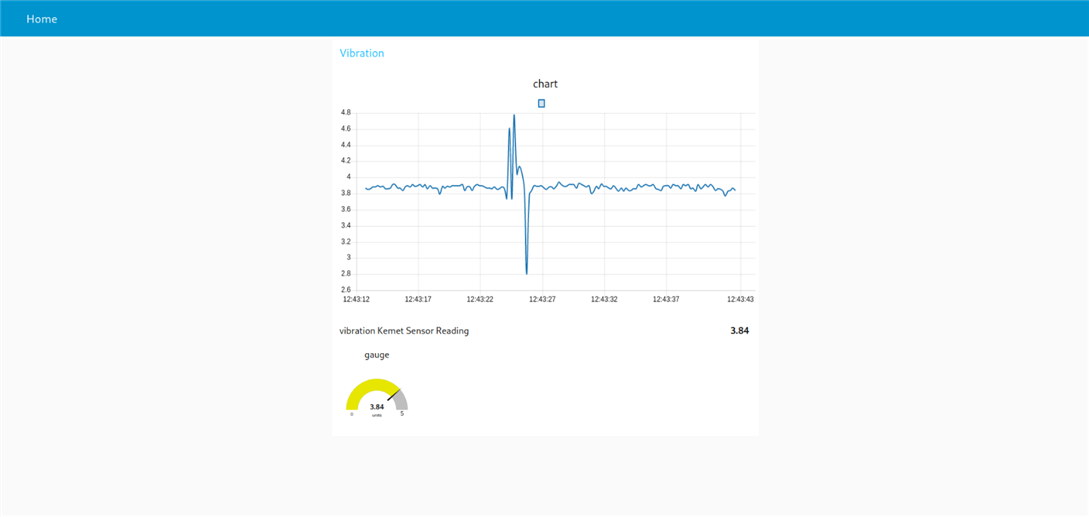
Task: Click the 12:43:12 x-axis time label
Action: pos(356,299)
